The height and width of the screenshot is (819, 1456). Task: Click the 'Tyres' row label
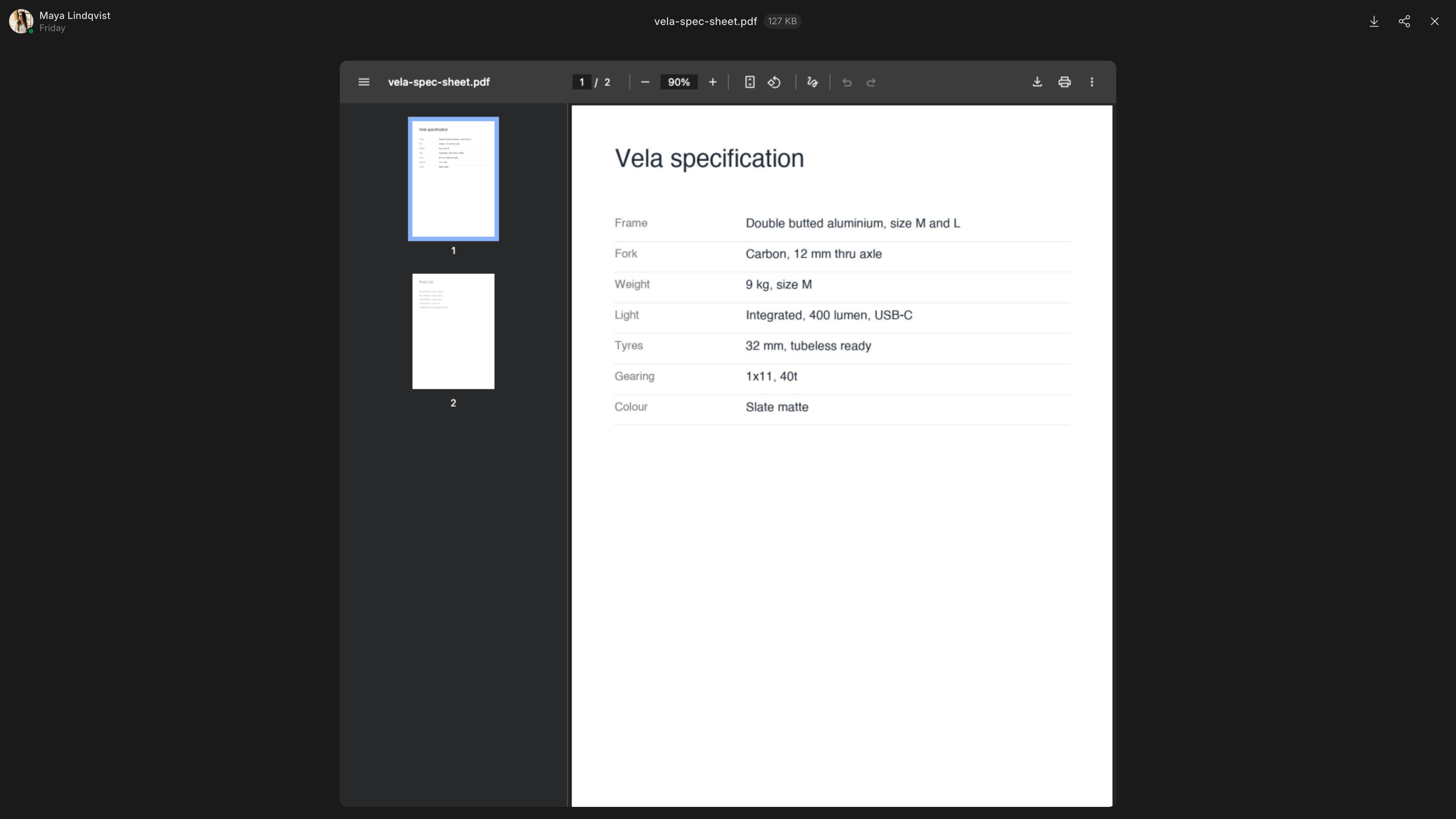pyautogui.click(x=629, y=345)
